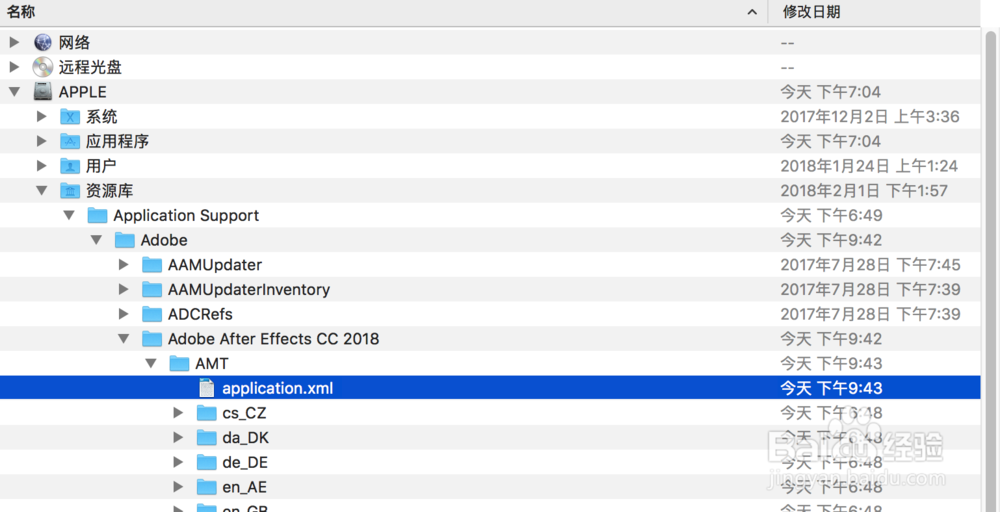Image resolution: width=1000 pixels, height=512 pixels.
Task: Select the da_DK folder name
Action: [246, 438]
